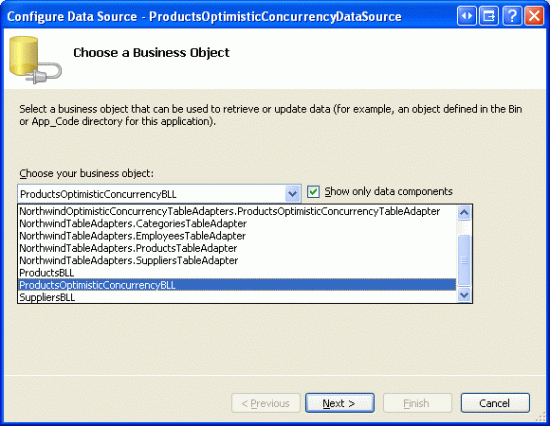The width and height of the screenshot is (550, 426).
Task: Close the Configure Data Source dialog
Action: coord(534,16)
